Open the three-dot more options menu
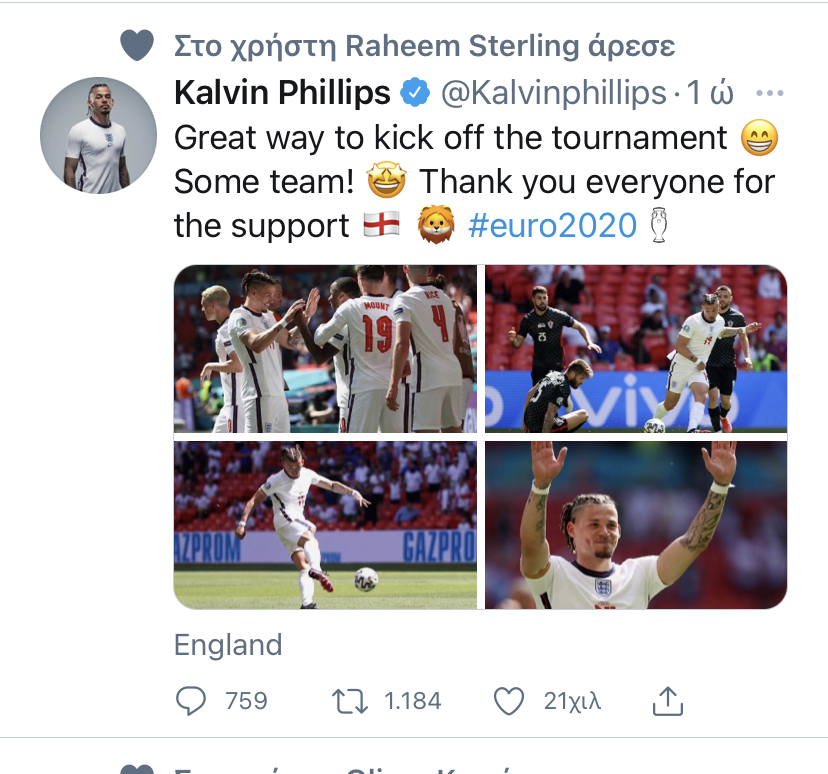Viewport: 828px width, 774px height. coord(769,94)
